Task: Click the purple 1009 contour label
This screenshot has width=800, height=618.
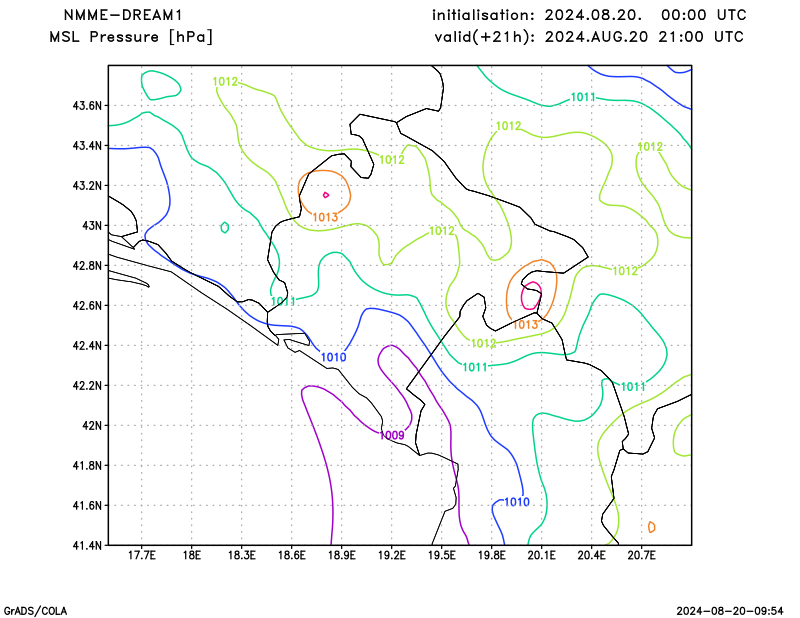Action: click(x=392, y=435)
